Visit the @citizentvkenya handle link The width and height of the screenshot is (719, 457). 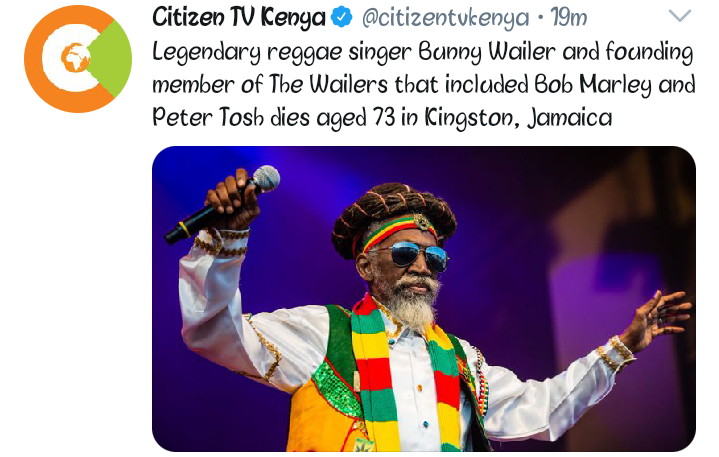pyautogui.click(x=445, y=18)
